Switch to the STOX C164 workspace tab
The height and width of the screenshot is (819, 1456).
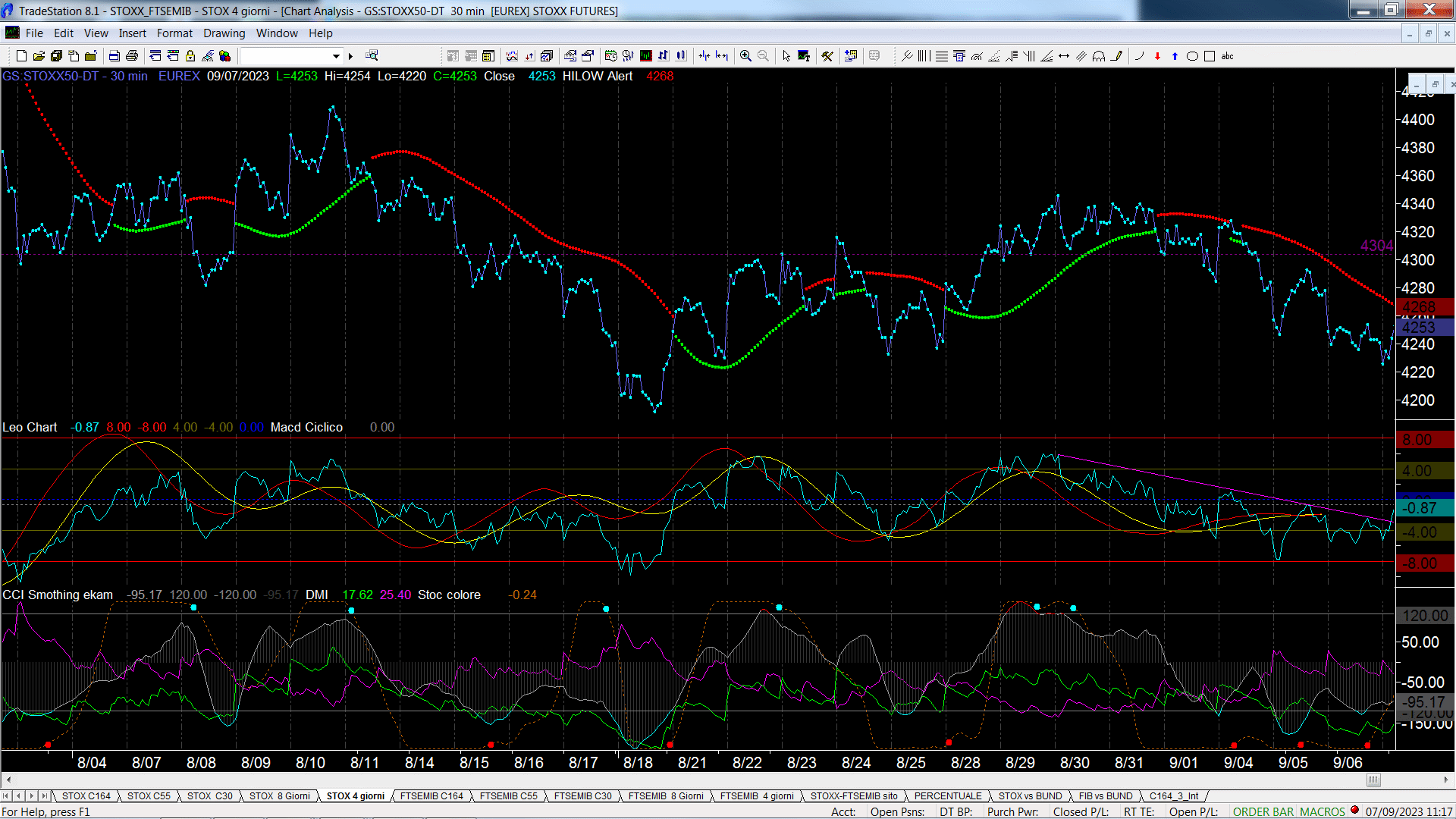[86, 796]
